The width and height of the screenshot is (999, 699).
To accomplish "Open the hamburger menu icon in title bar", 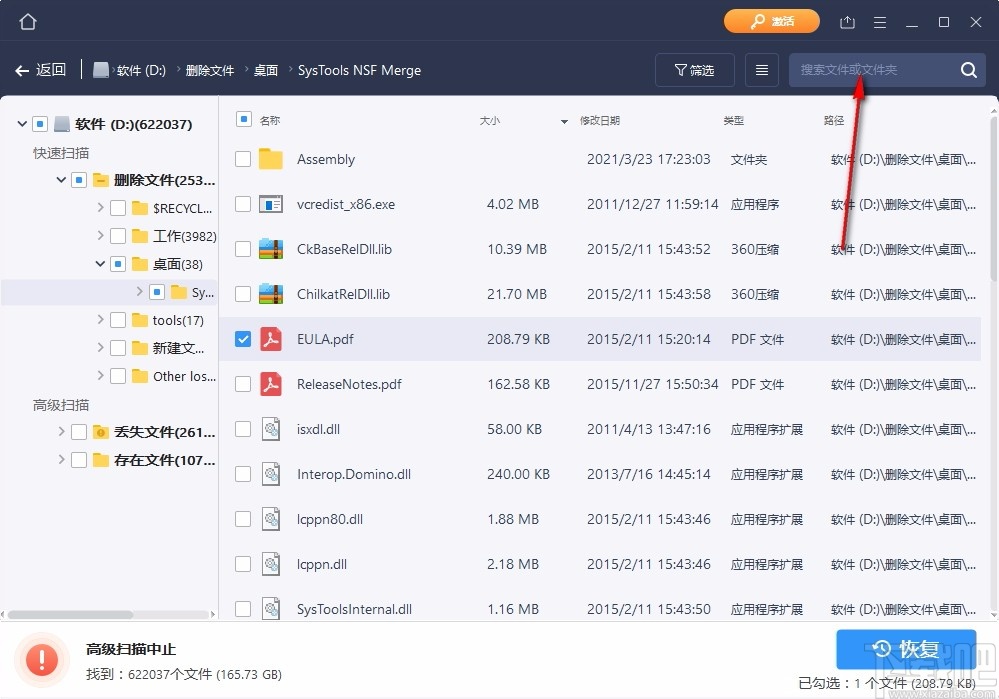I will (x=879, y=20).
